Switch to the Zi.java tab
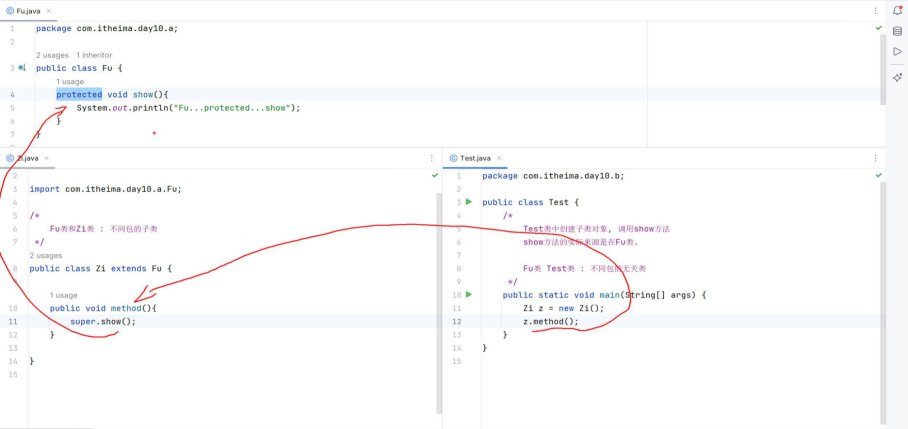Image resolution: width=908 pixels, height=429 pixels. (x=28, y=158)
